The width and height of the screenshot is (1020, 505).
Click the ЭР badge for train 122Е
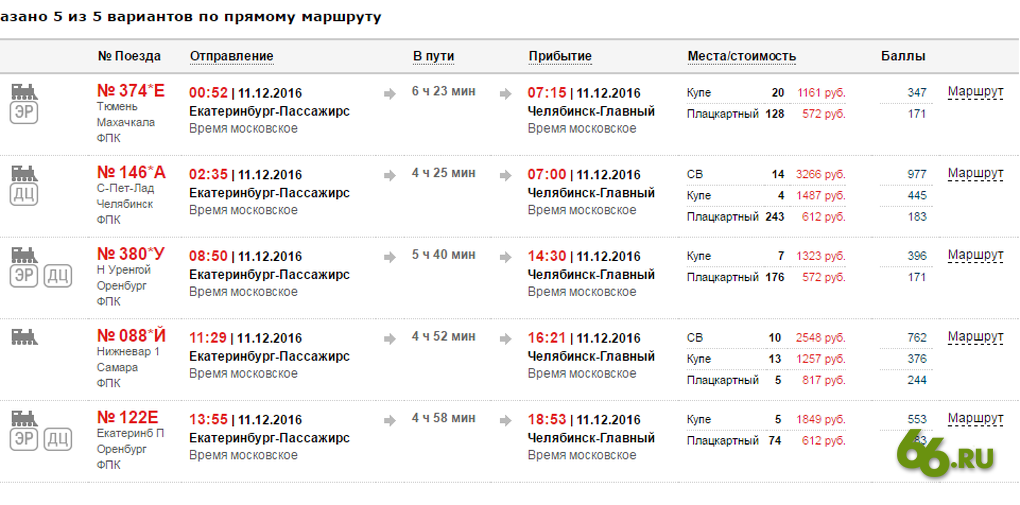24,441
